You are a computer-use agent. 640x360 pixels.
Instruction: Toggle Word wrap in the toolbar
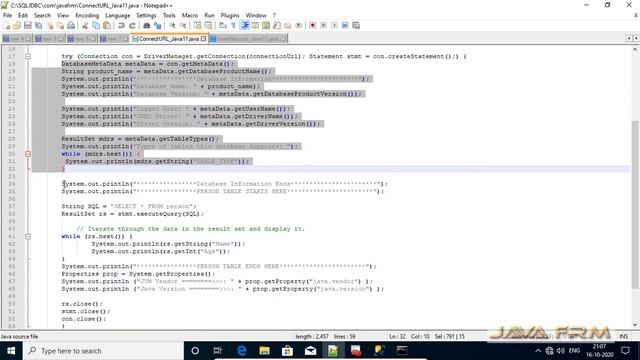tap(222, 25)
